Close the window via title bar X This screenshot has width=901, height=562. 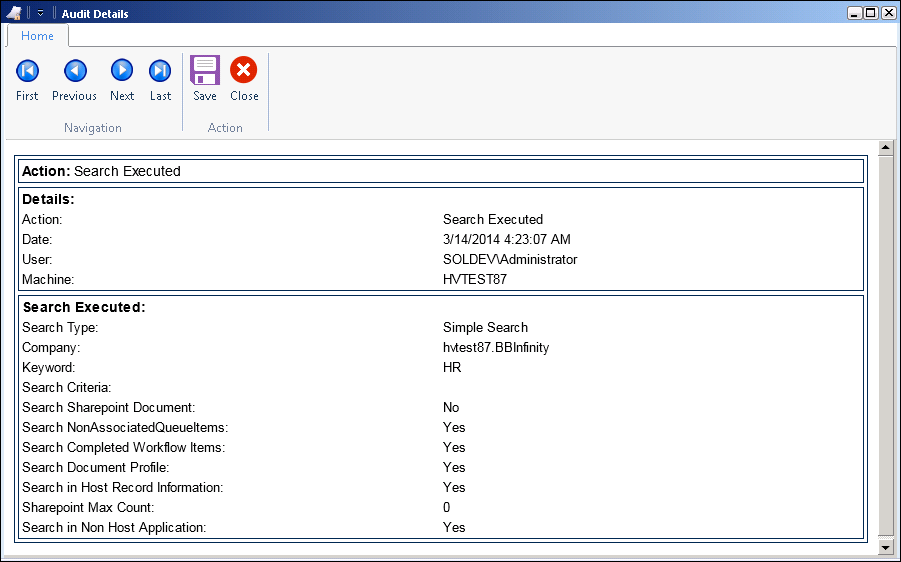[x=888, y=13]
